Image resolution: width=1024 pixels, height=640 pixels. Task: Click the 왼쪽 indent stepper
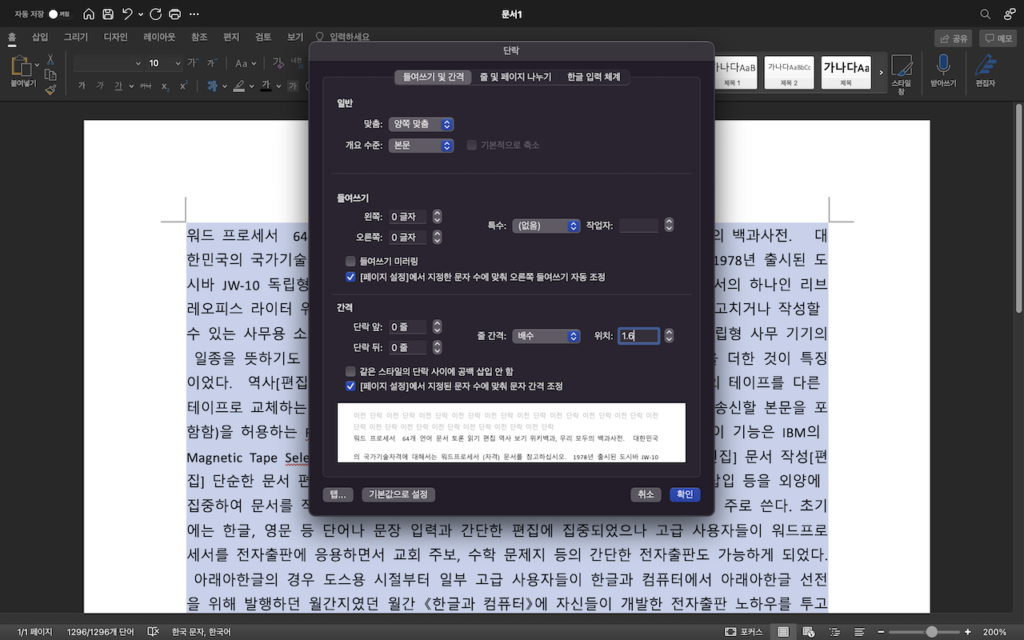tap(437, 216)
